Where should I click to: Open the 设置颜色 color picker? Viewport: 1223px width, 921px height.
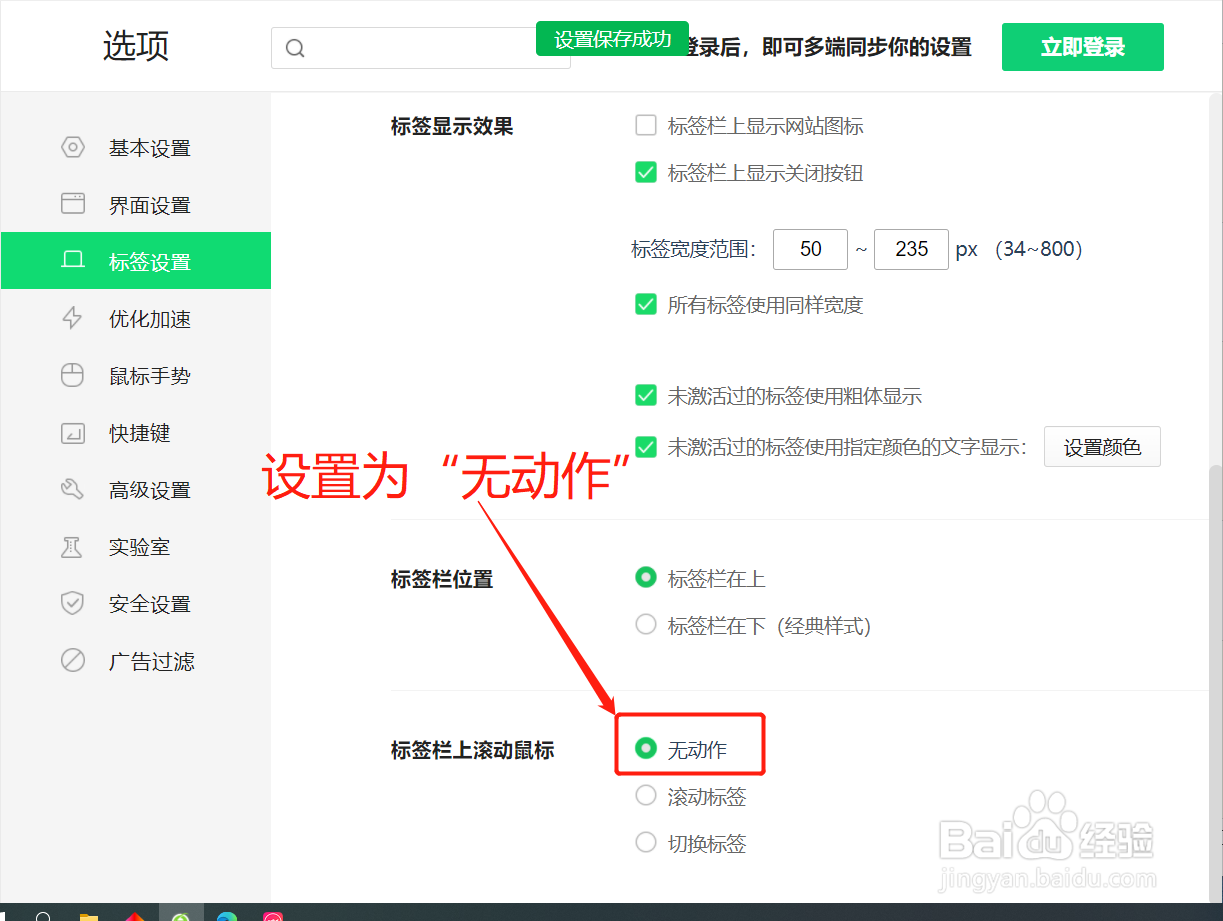point(1102,447)
